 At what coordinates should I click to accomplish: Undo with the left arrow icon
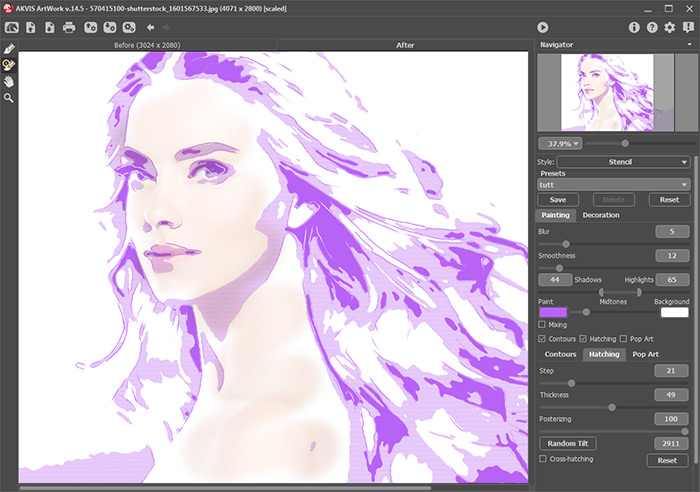150,27
